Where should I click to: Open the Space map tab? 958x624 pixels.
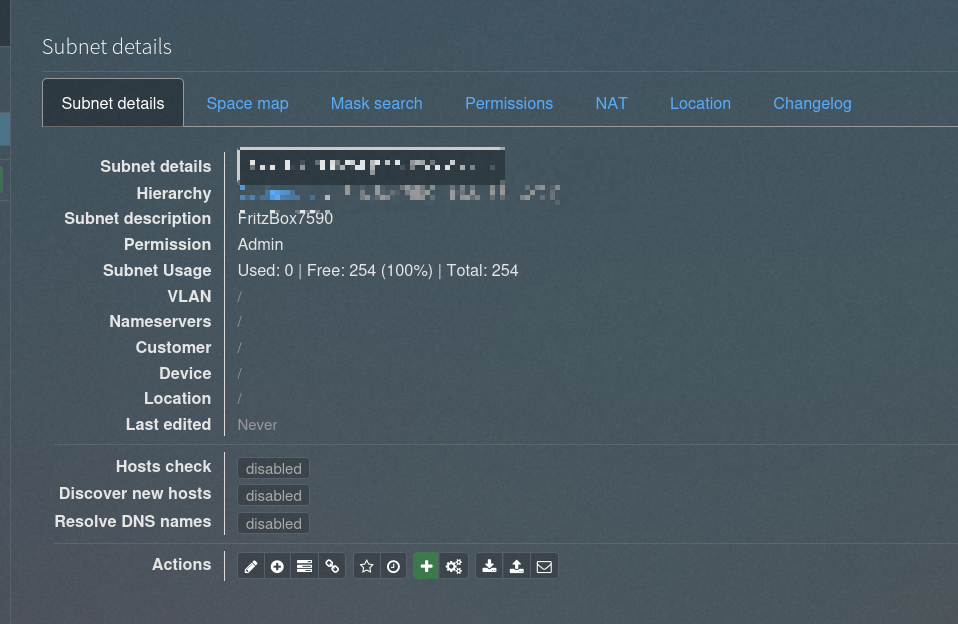click(x=247, y=103)
